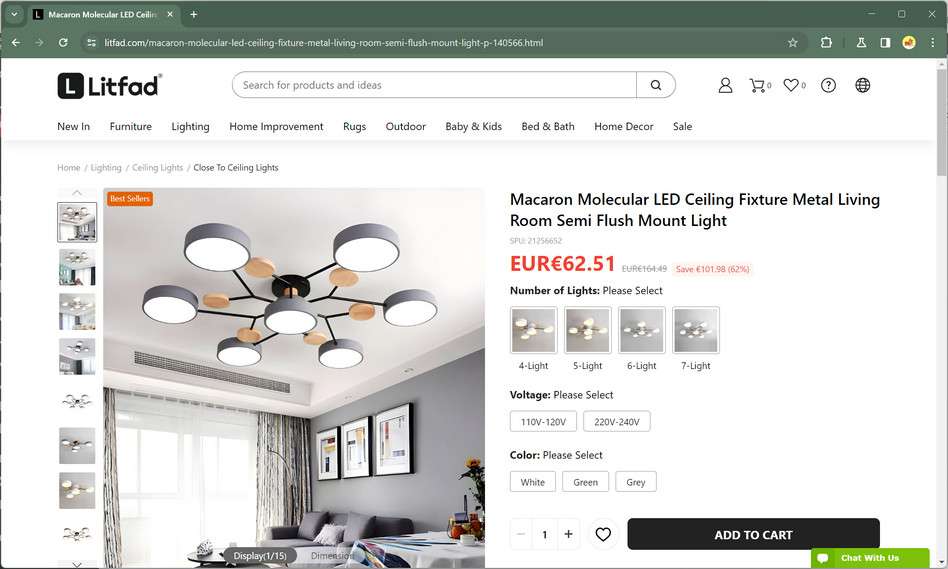This screenshot has width=948, height=569.
Task: Open the browser tab list dropdown
Action: 14,14
